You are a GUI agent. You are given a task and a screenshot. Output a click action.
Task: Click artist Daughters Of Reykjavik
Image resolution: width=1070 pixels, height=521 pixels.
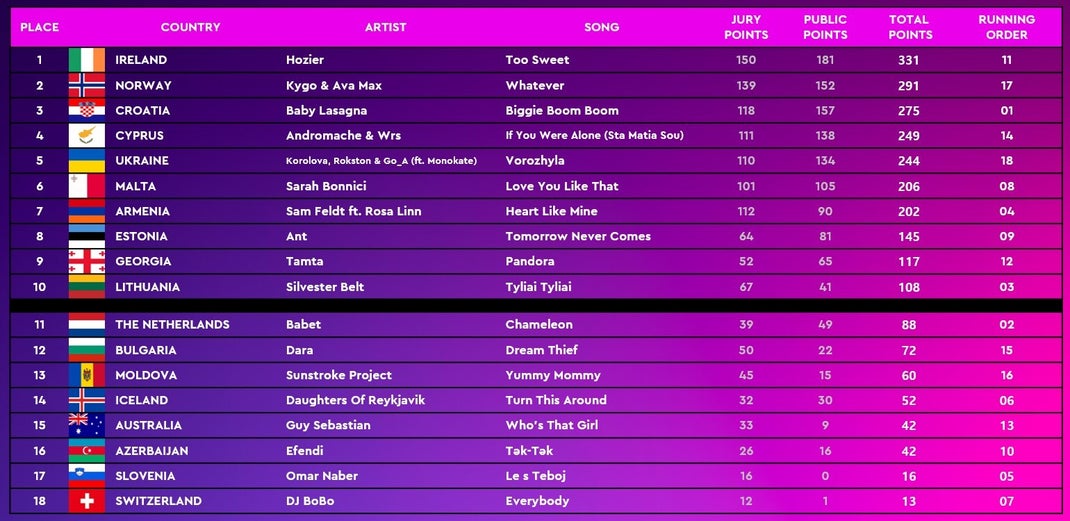(356, 400)
